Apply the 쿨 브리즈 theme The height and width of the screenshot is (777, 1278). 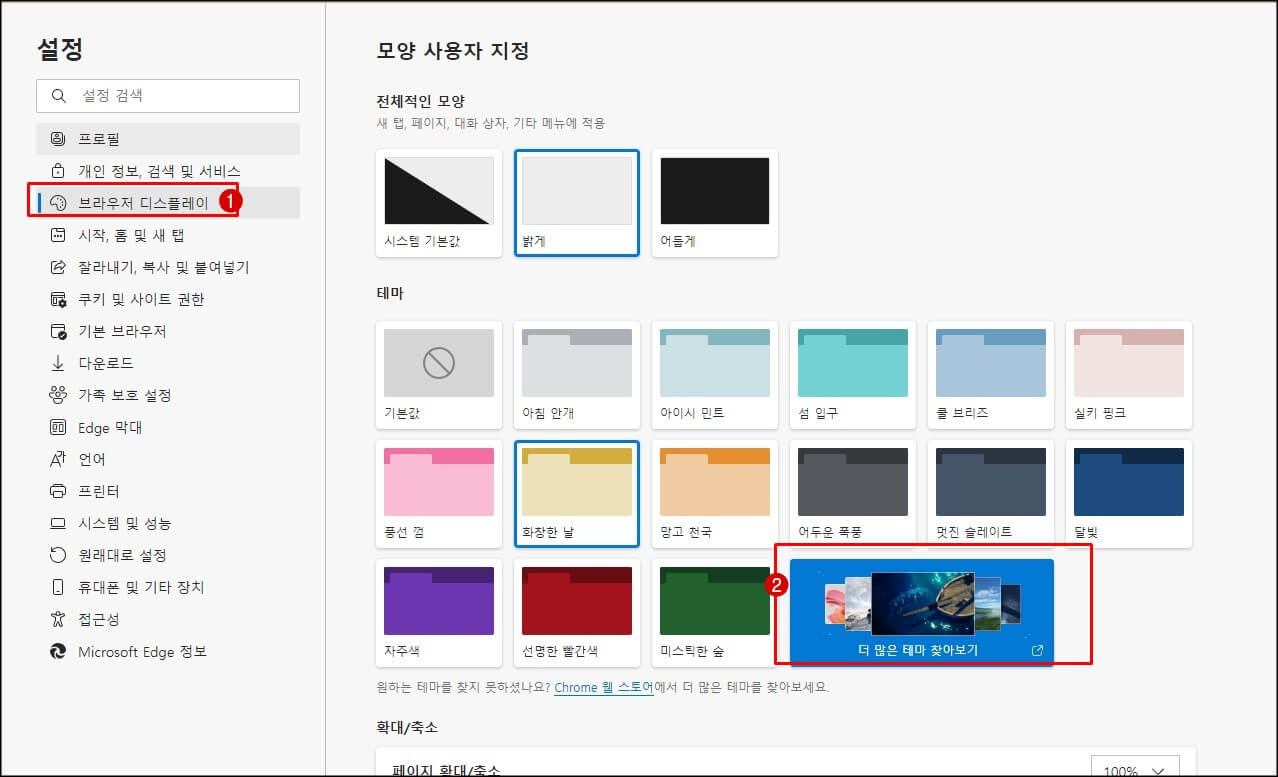(991, 375)
